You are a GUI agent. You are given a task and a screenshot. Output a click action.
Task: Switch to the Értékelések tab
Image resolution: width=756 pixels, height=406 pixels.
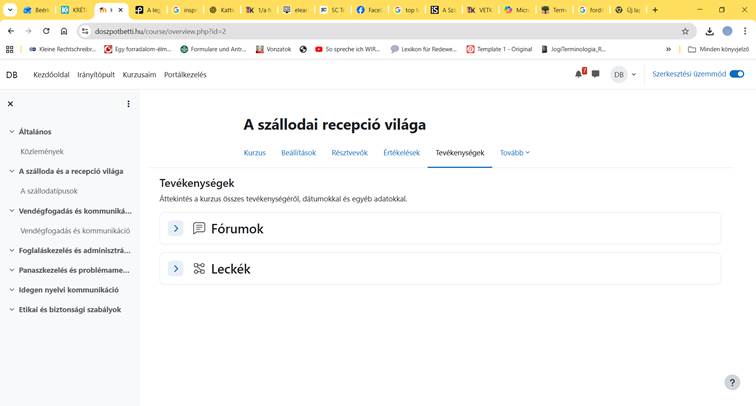tap(402, 153)
